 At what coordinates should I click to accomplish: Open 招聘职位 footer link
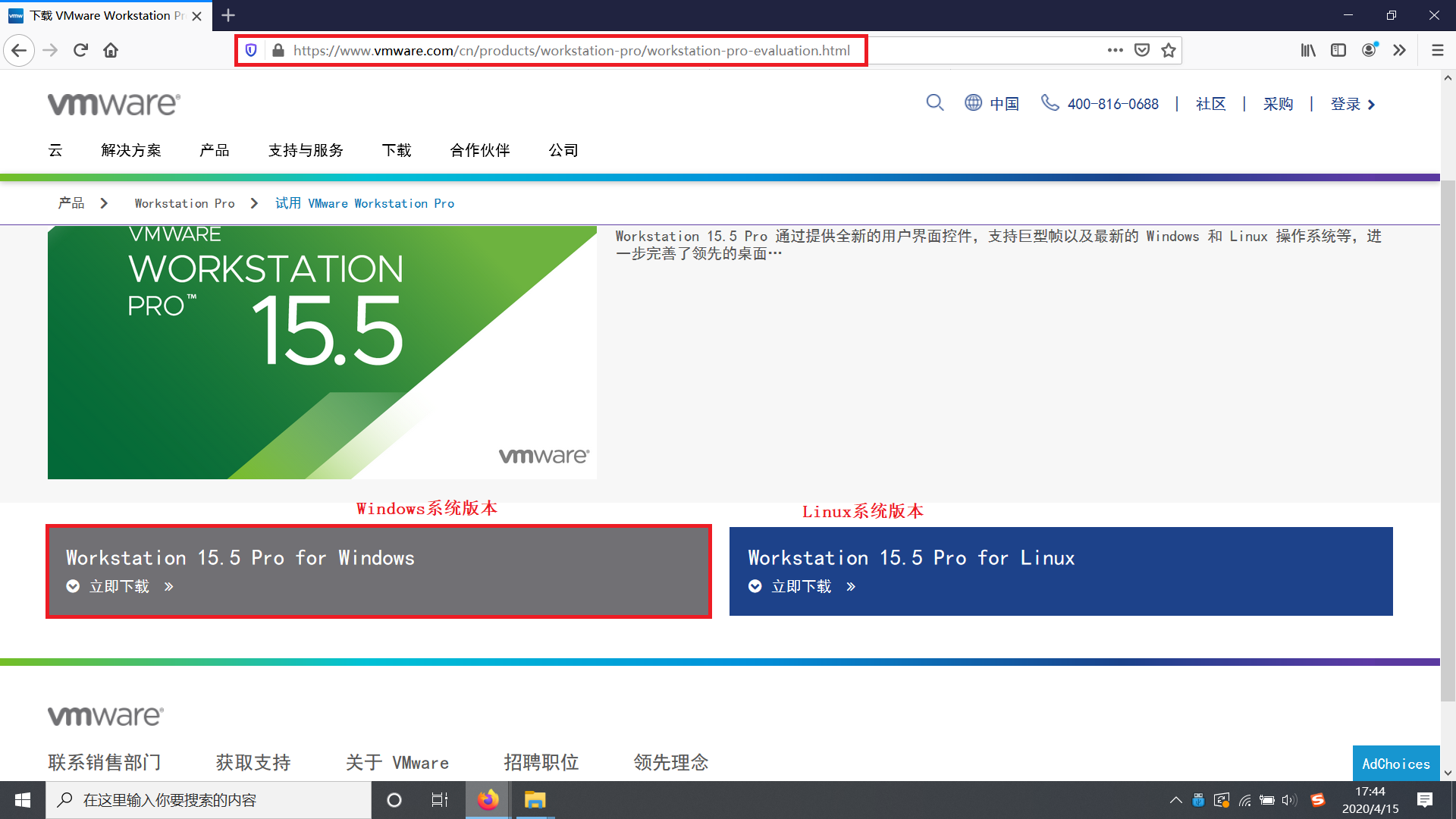(x=541, y=762)
